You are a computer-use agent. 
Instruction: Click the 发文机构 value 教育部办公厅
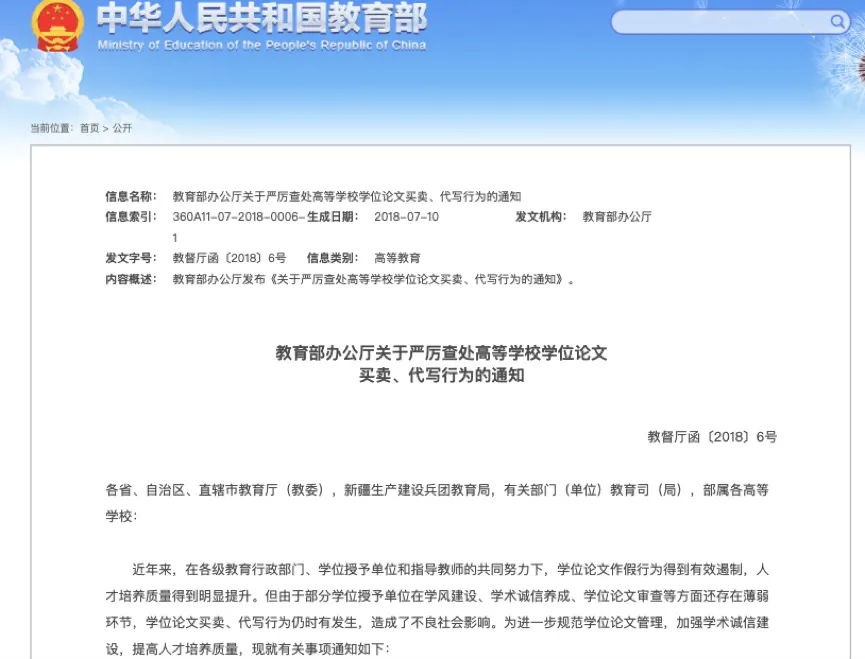617,216
